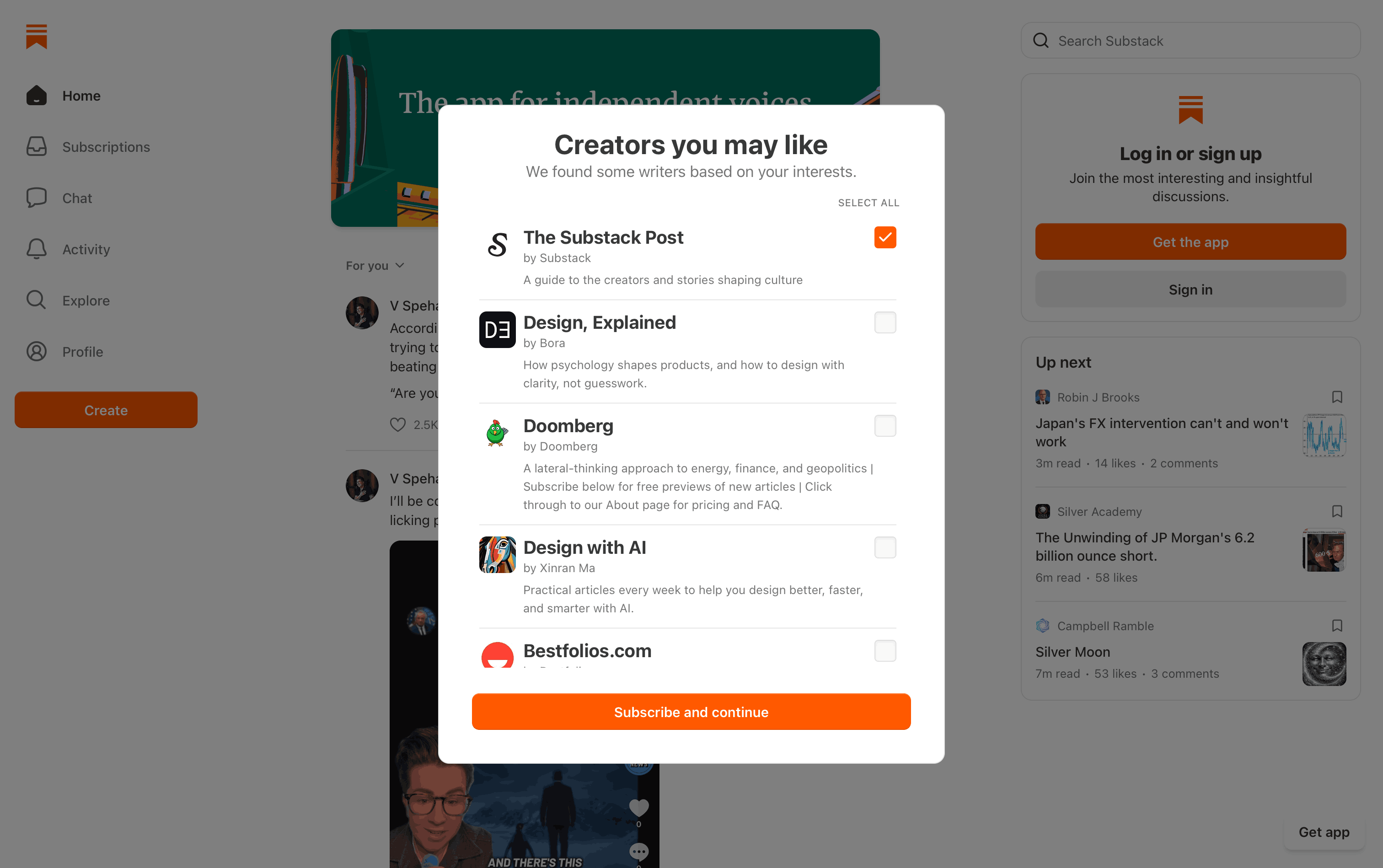This screenshot has height=868, width=1383.
Task: Check the Design, Explained checkbox
Action: click(x=884, y=322)
